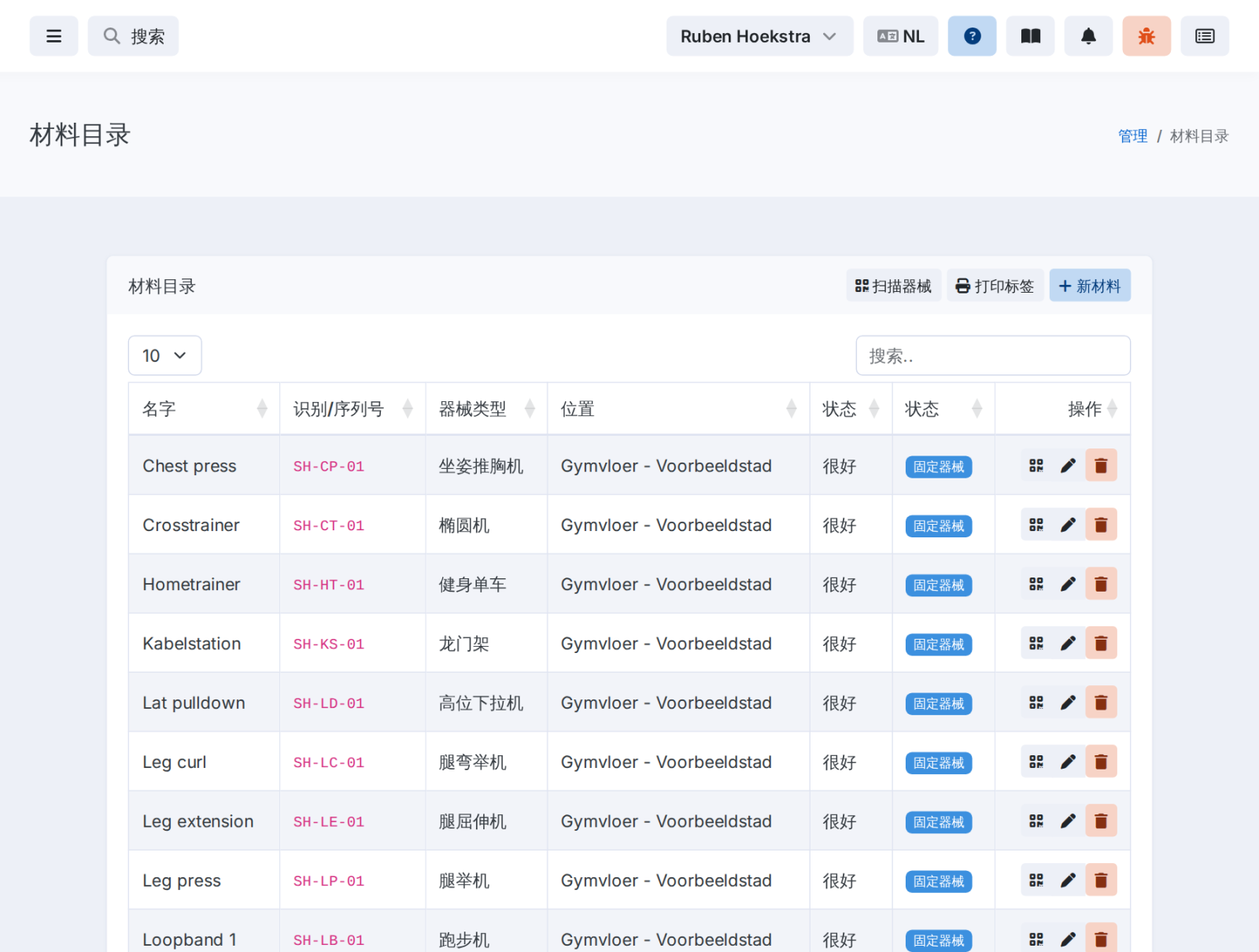Open the NL language selector
1259x952 pixels.
point(900,36)
